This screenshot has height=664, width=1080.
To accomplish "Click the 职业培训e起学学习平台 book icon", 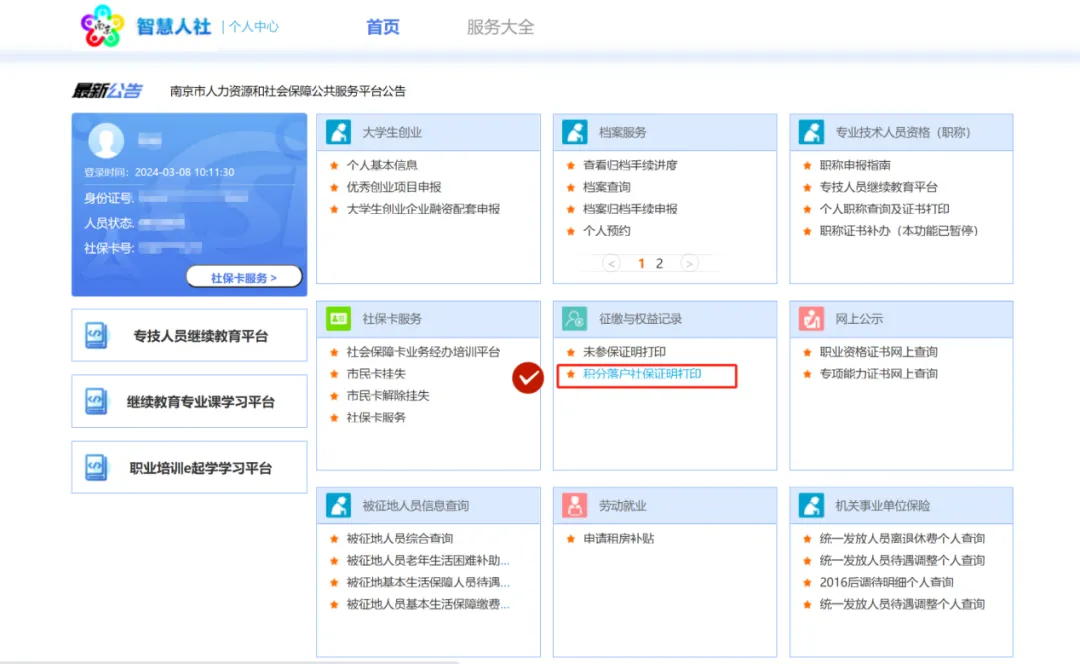I will (96, 468).
